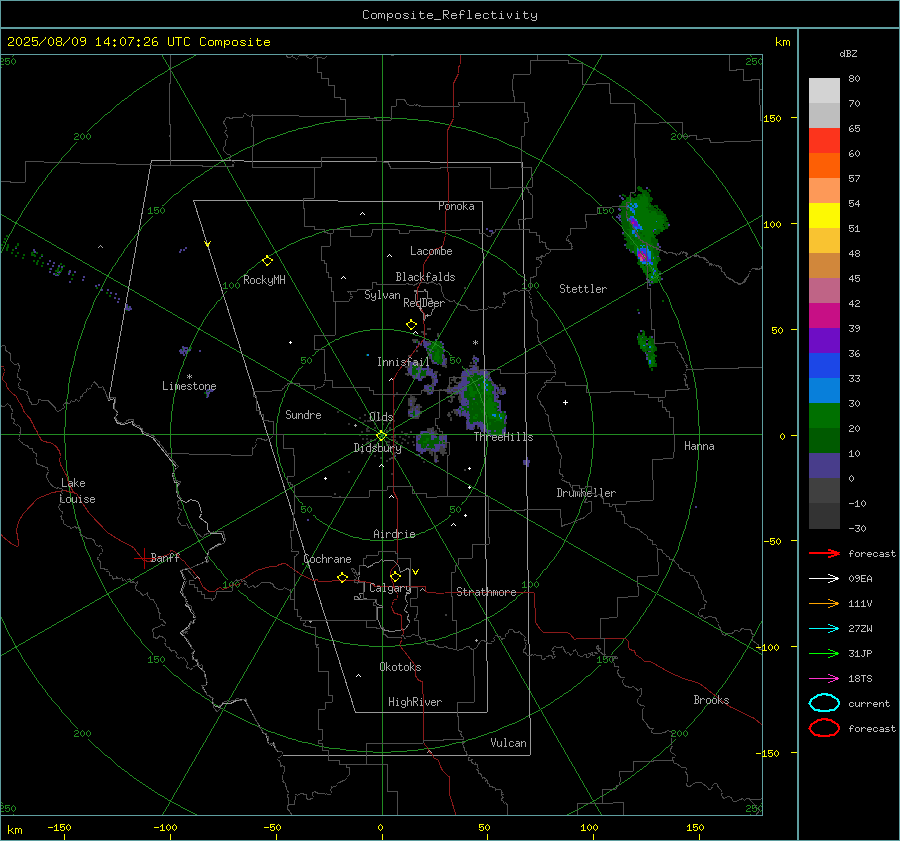Select the 30 dBZ green color swatch
The height and width of the screenshot is (841, 900).
[824, 416]
